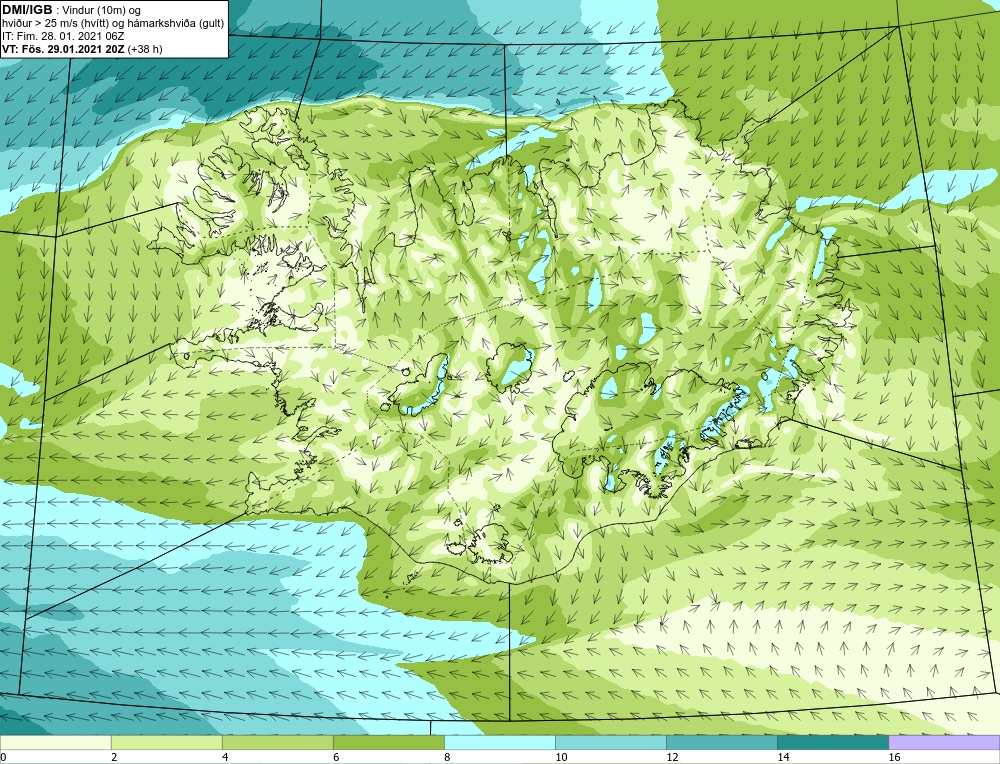Click the '12' scale label
Screen dimensions: 1000x764
coord(672,757)
